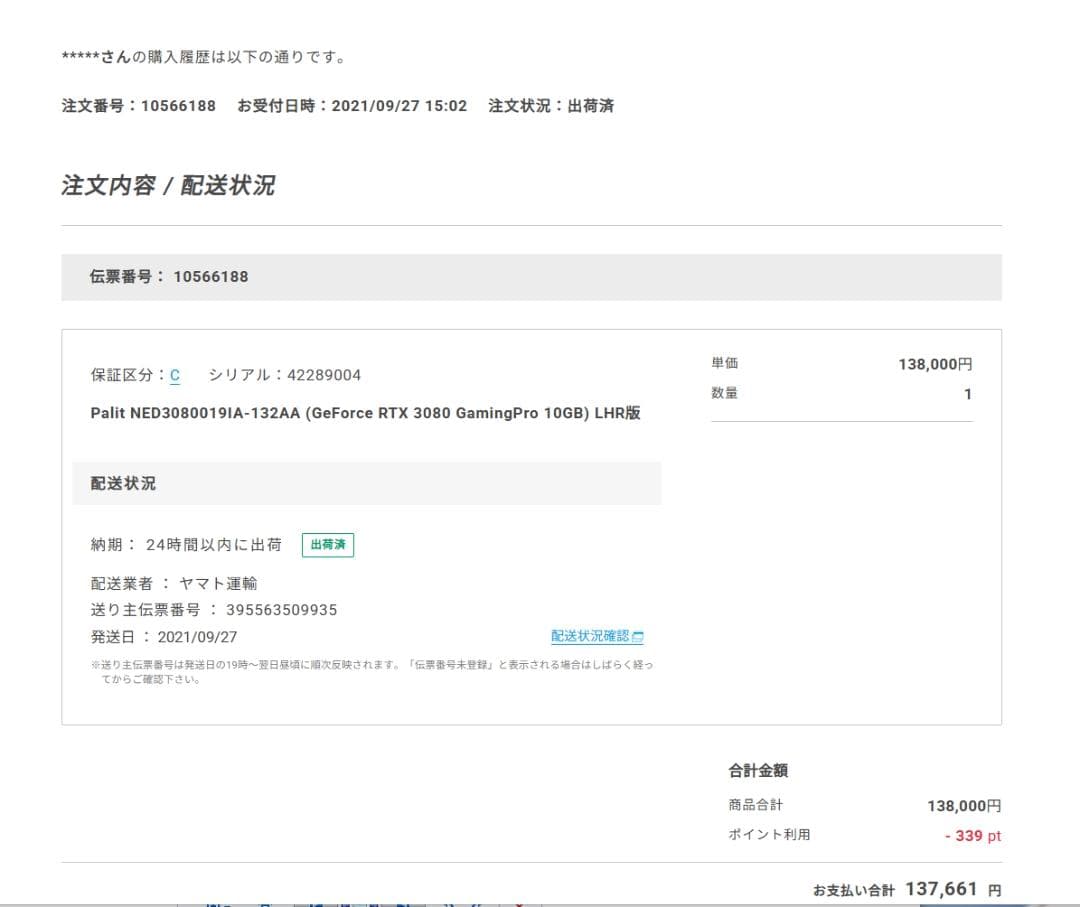Image resolution: width=1080 pixels, height=907 pixels.
Task: Click the quantity value 1
Action: pyautogui.click(x=966, y=393)
